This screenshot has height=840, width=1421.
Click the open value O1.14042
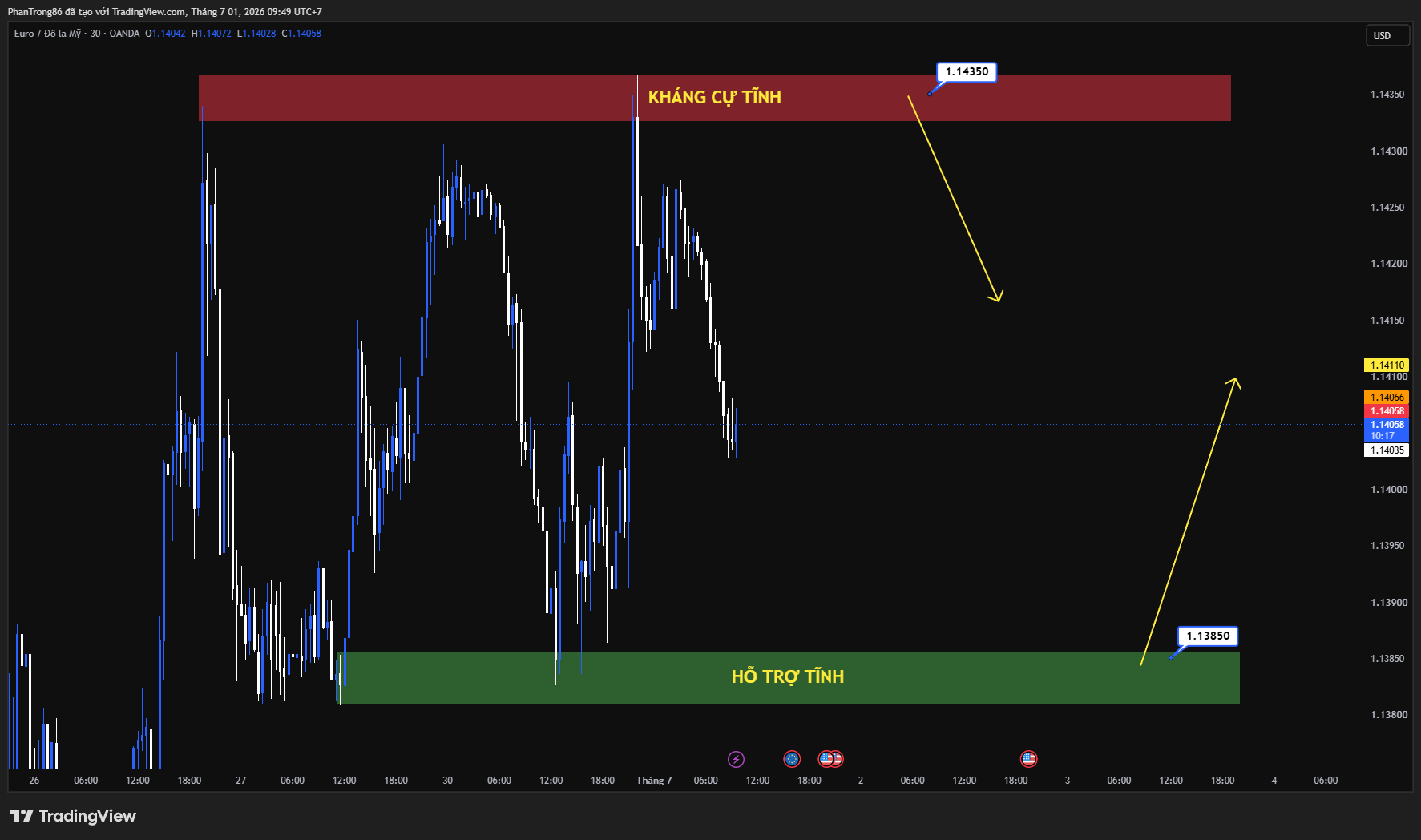(165, 34)
